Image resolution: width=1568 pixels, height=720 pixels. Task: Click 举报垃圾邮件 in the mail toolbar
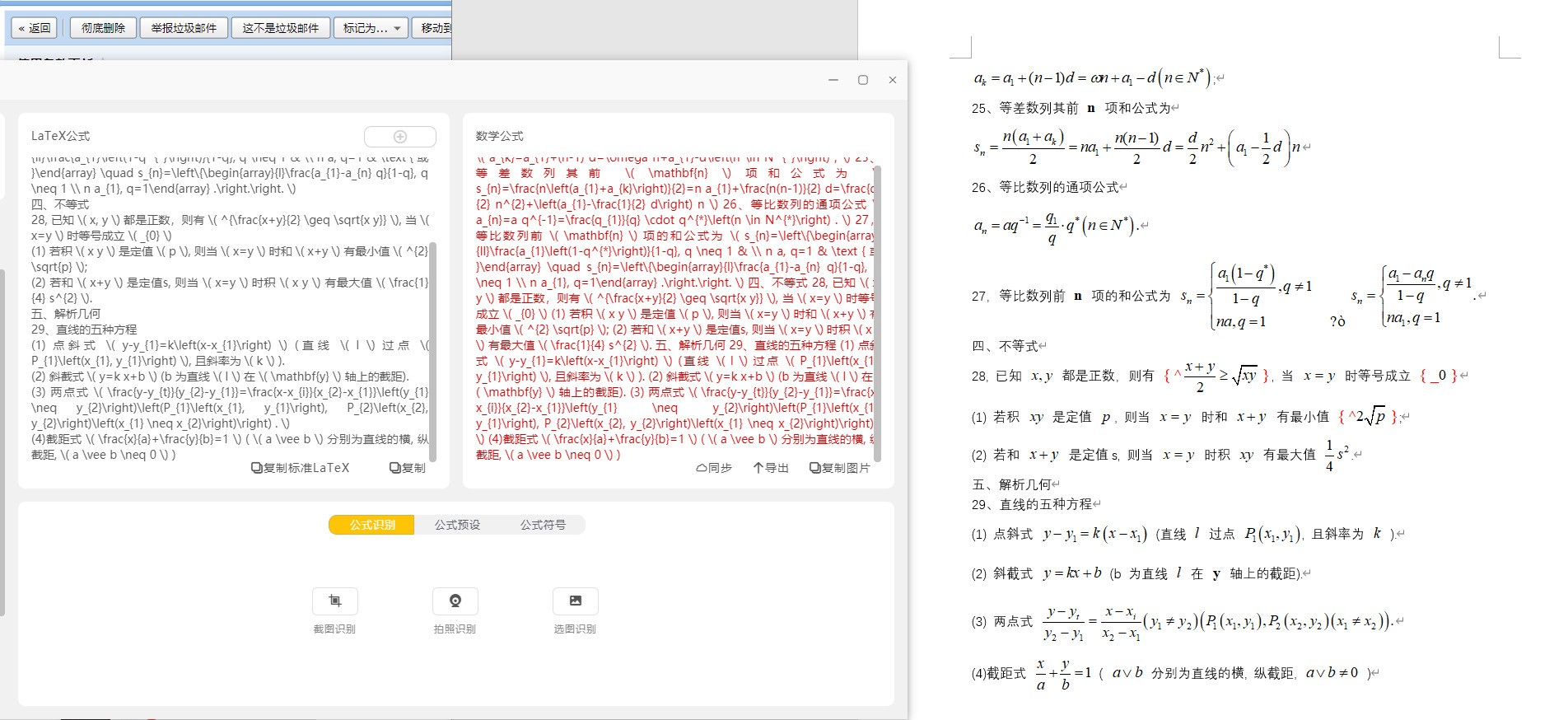[x=184, y=28]
